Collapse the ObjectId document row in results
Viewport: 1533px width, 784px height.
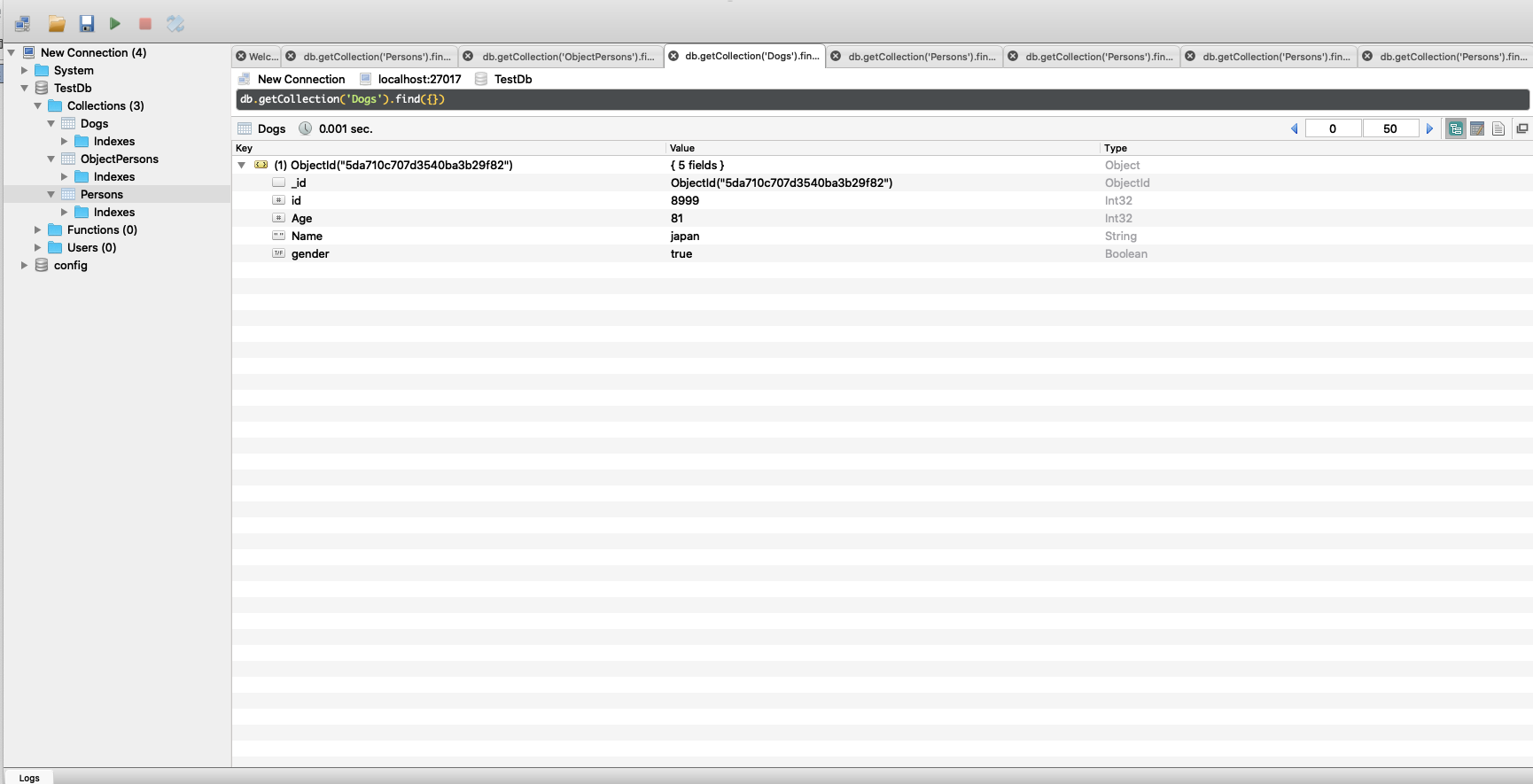(242, 165)
